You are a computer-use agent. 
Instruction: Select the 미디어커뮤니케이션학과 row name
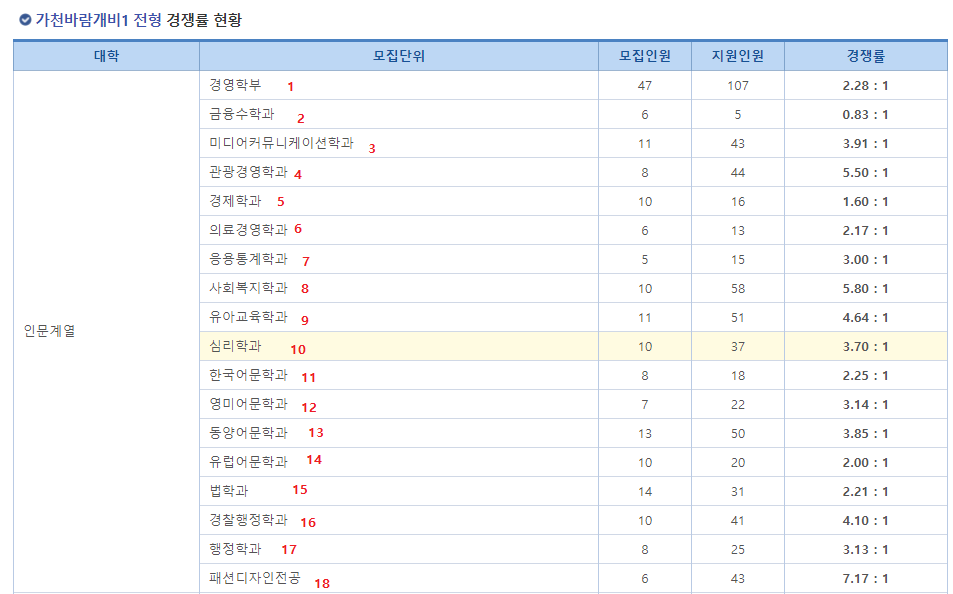(x=281, y=143)
